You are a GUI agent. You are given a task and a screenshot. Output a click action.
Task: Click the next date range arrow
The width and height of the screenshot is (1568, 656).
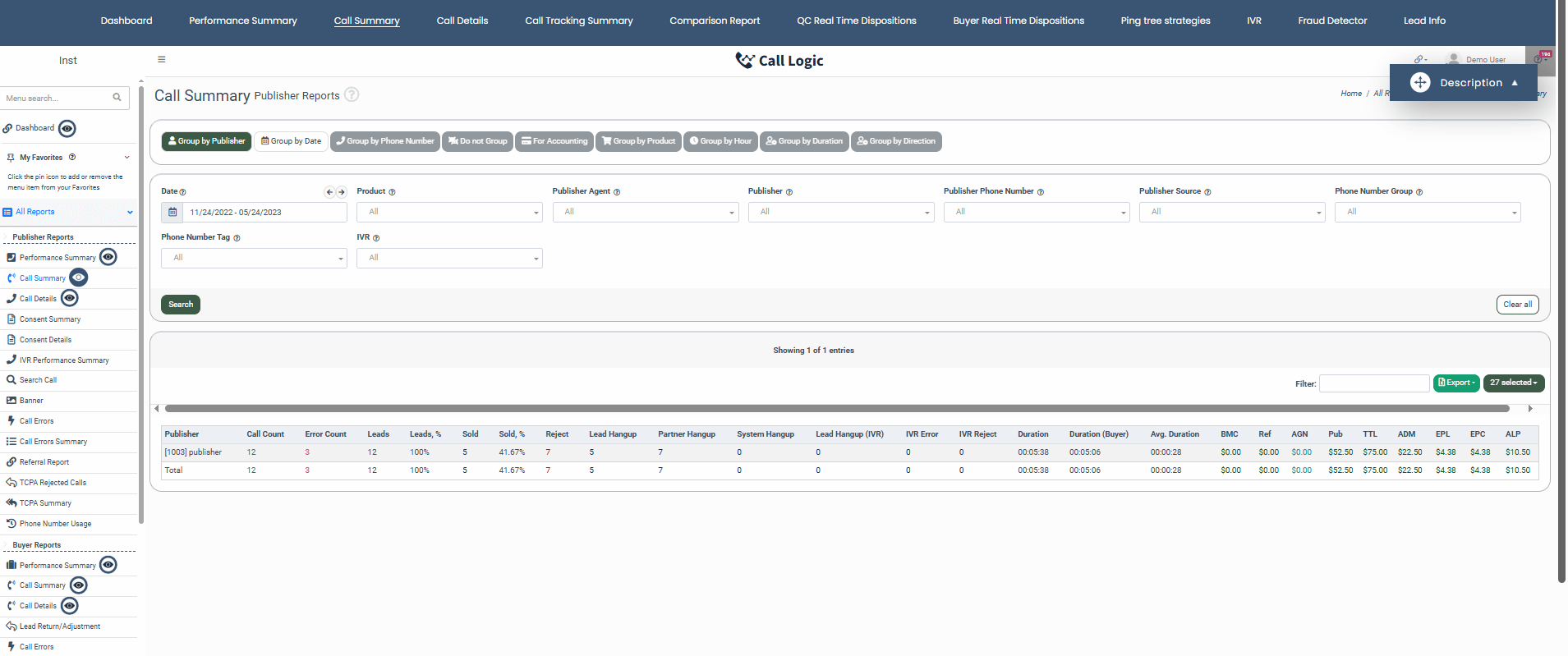[342, 192]
